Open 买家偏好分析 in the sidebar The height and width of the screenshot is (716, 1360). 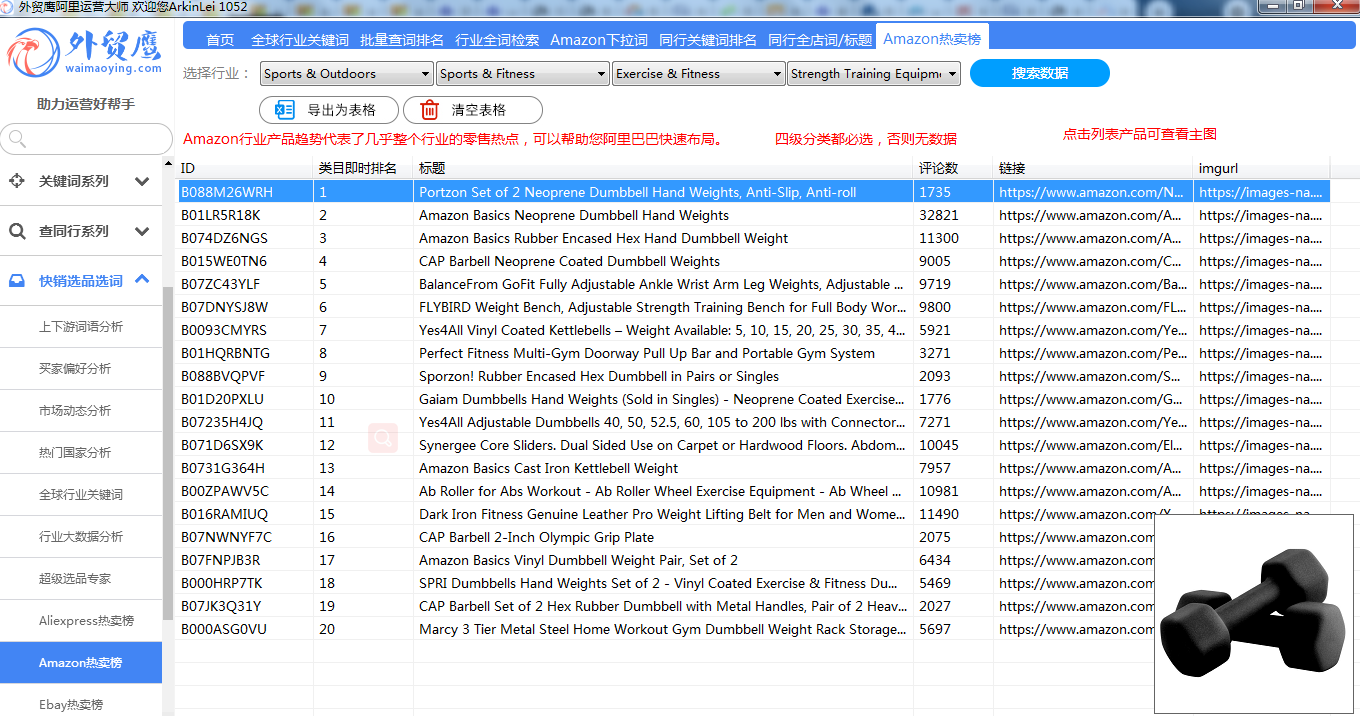[x=81, y=369]
